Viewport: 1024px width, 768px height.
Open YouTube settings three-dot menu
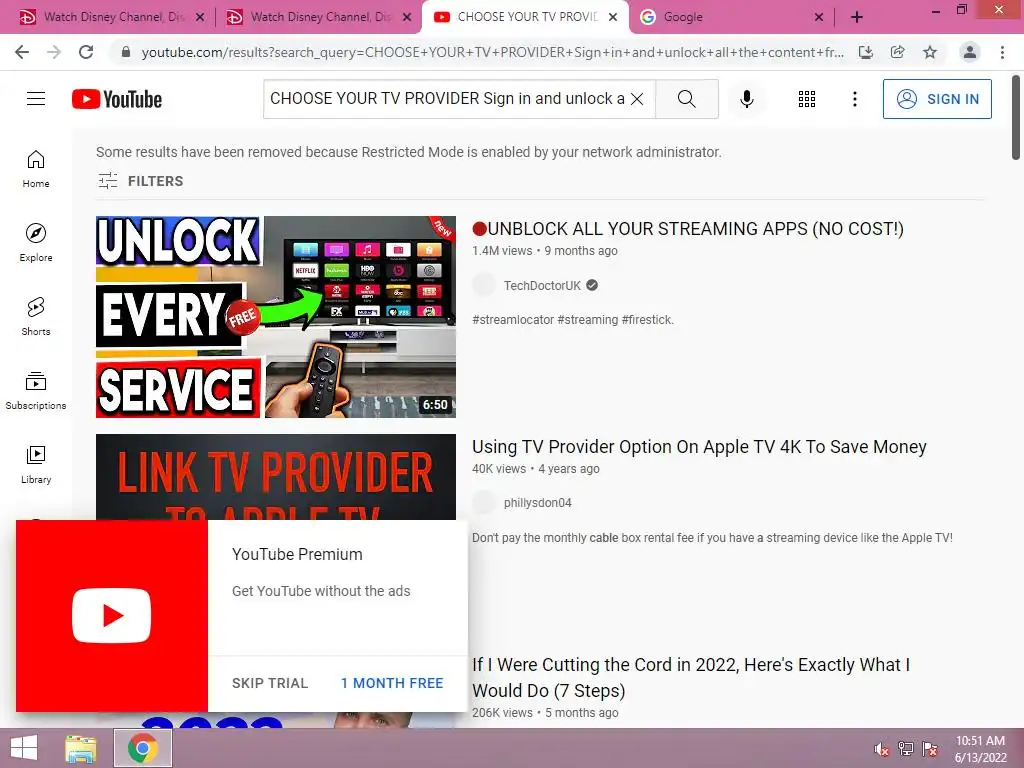[x=854, y=99]
